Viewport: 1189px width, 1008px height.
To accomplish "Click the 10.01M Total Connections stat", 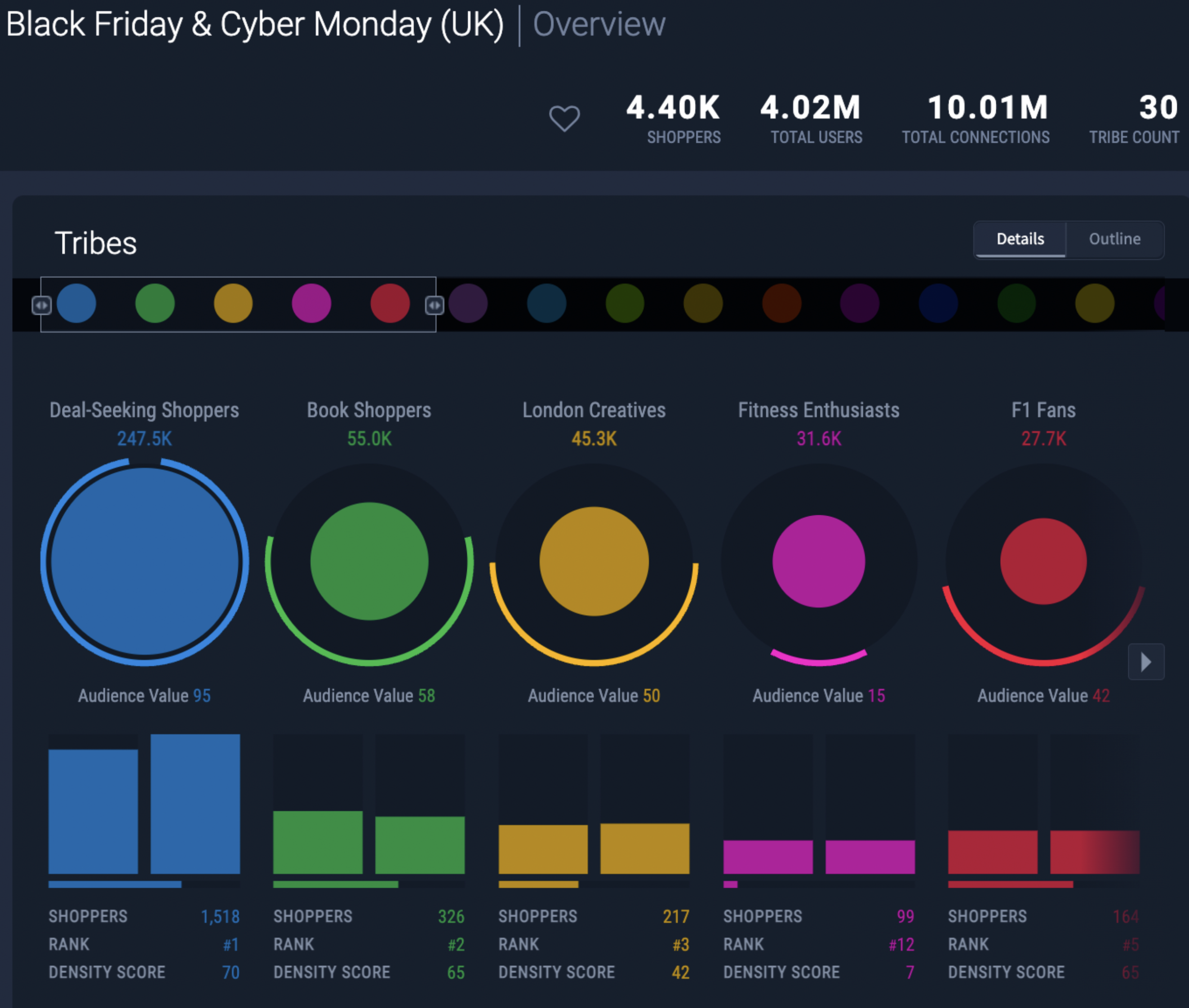I will click(976, 119).
